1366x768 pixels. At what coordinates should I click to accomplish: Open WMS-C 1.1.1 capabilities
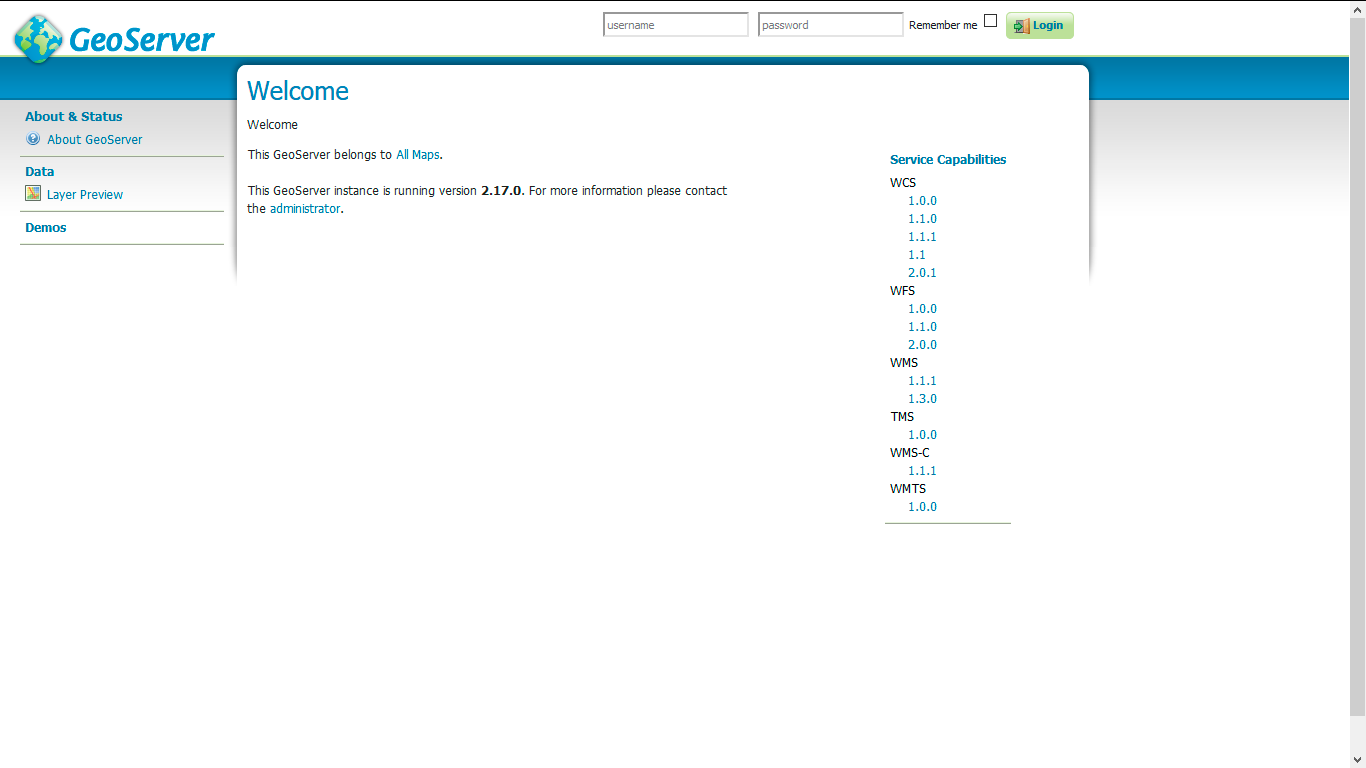[922, 471]
